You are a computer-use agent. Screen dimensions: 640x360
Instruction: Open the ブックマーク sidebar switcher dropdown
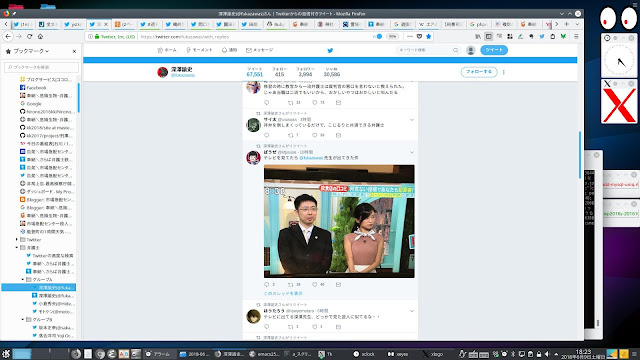(31, 51)
